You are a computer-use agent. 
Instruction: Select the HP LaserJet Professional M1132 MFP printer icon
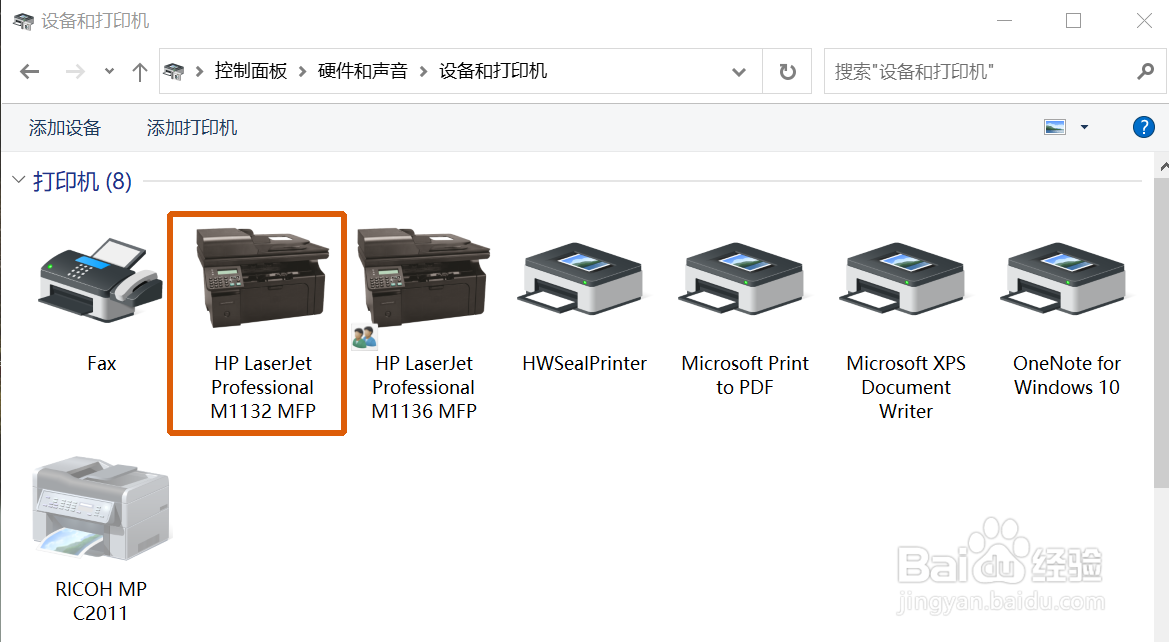click(x=262, y=278)
